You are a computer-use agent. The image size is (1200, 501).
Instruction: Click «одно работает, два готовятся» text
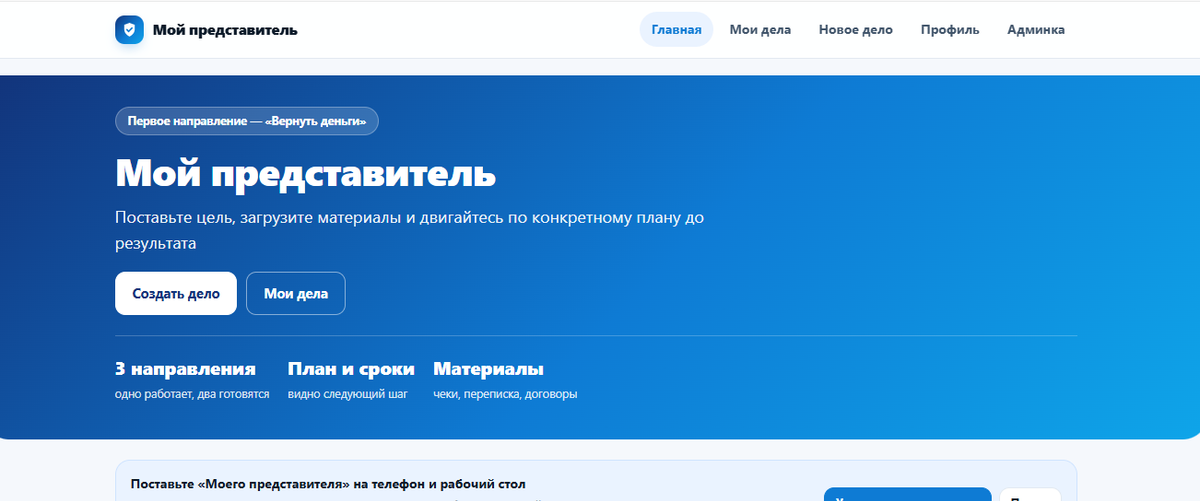pos(192,395)
